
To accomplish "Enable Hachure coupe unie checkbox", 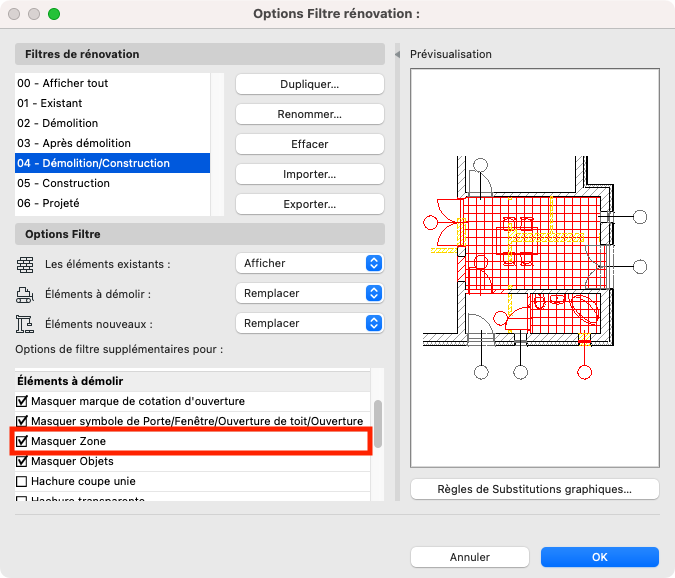I will (x=22, y=481).
